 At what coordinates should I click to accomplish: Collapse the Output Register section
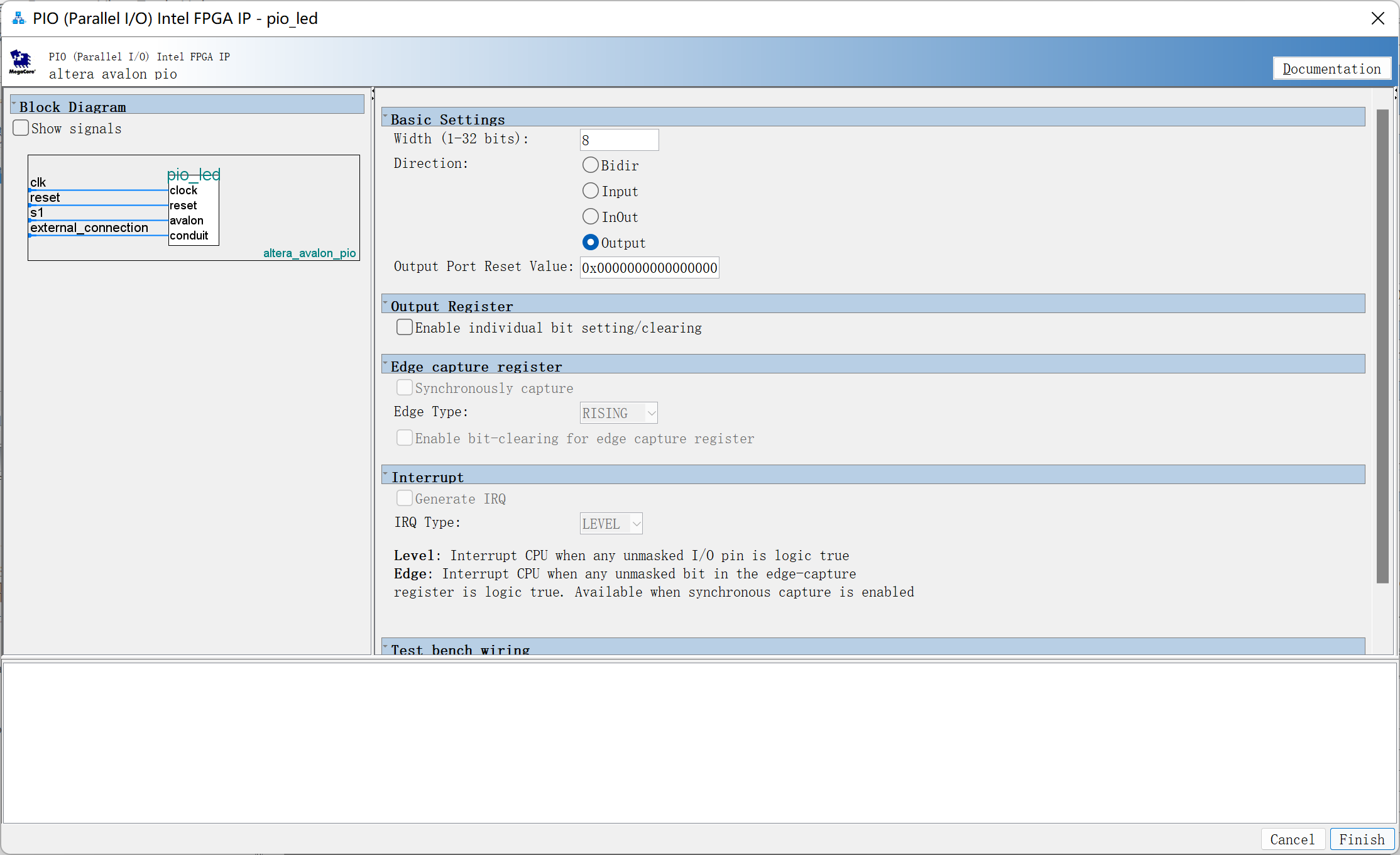[x=385, y=304]
